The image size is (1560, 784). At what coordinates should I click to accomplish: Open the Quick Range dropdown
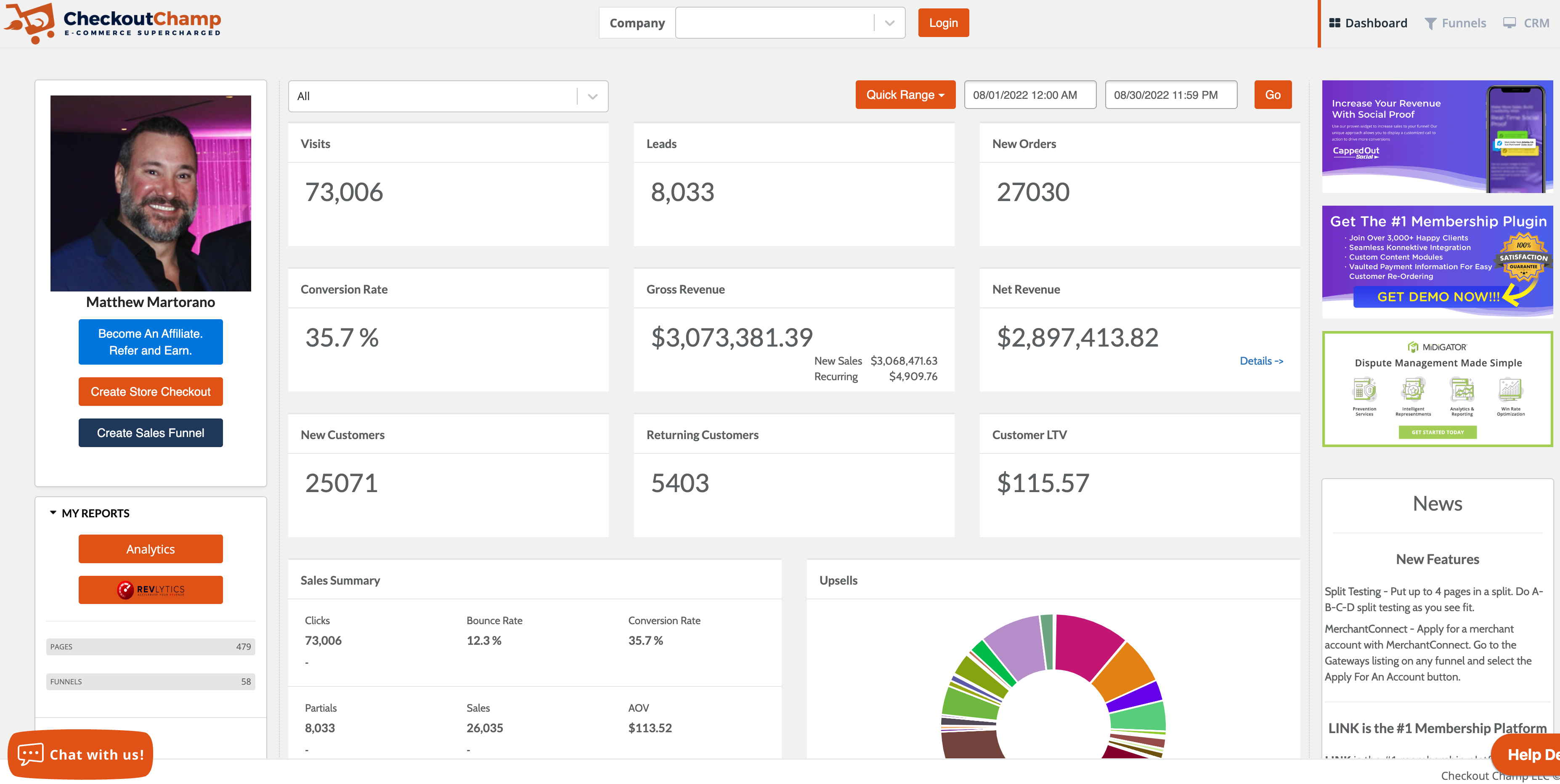pos(905,95)
